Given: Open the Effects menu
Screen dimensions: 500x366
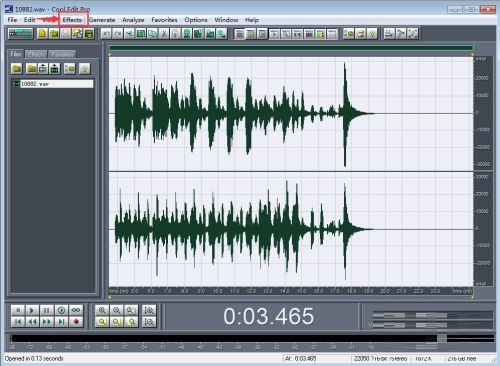Looking at the screenshot, I should (x=72, y=20).
